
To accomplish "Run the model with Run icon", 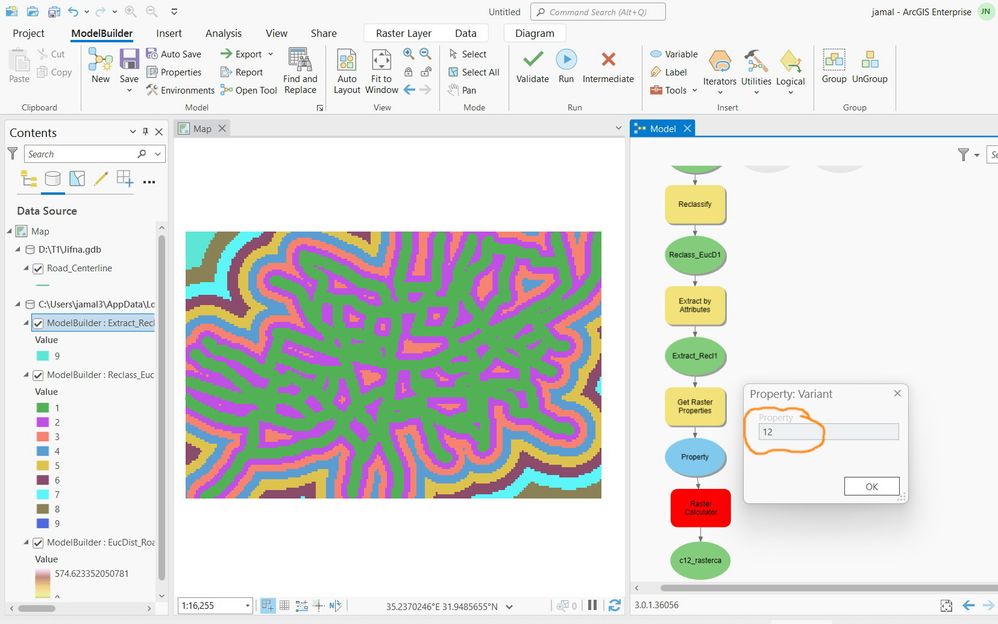I will [566, 60].
